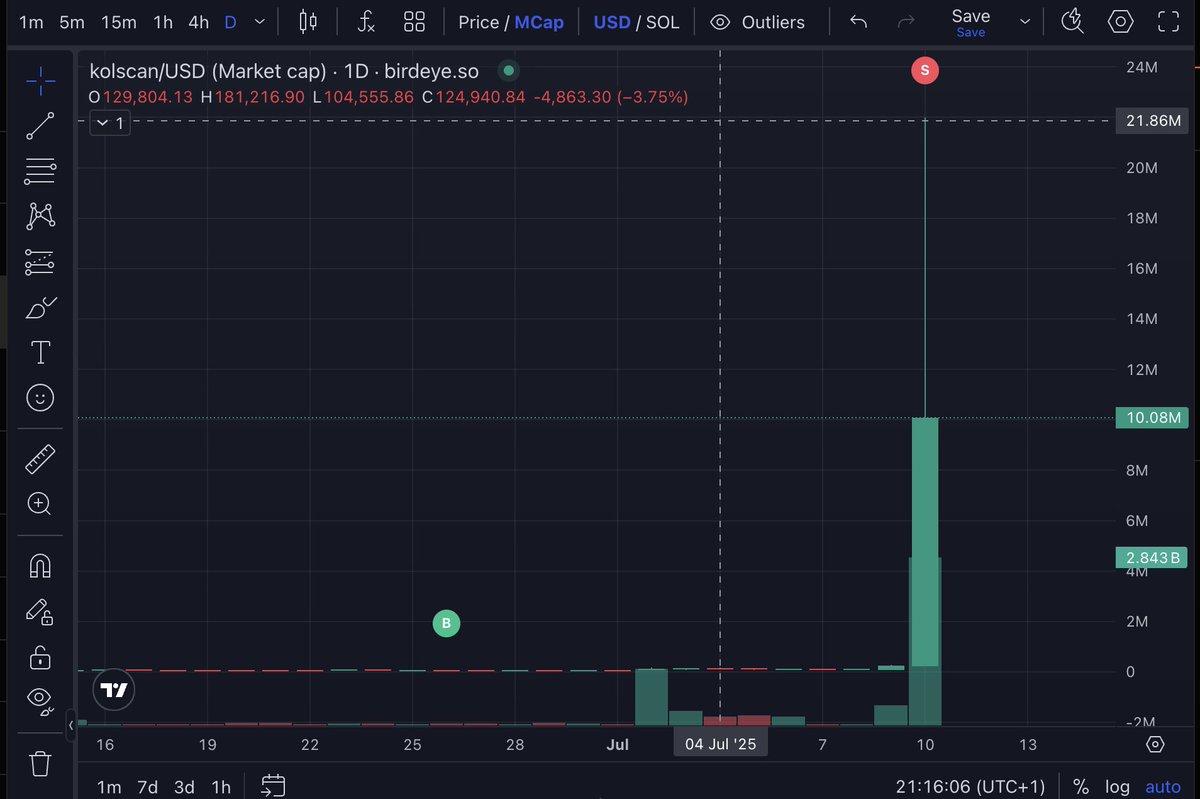
Task: Toggle log scale mode
Action: 1117,787
